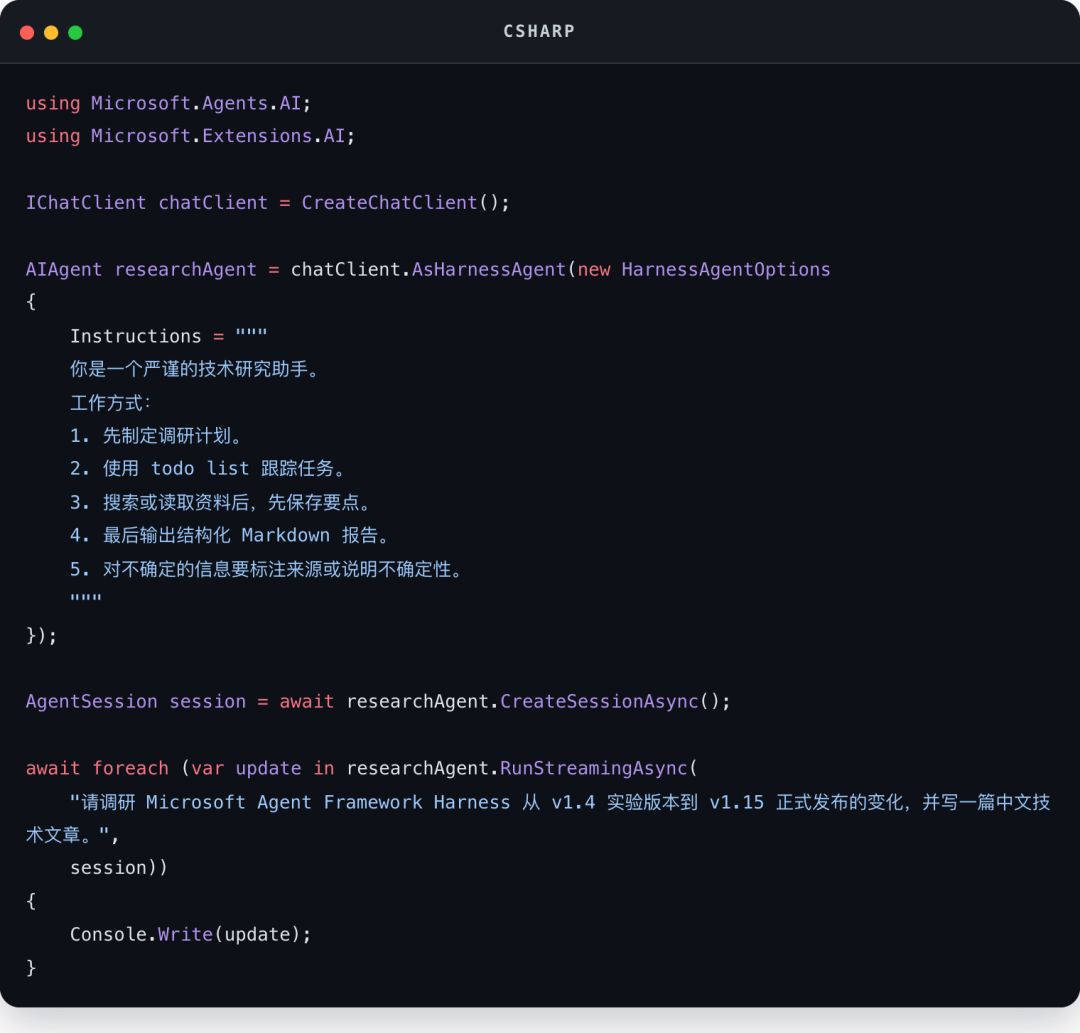Click the CSHARP title label
Screen dimensions: 1080x1033
pos(539,32)
